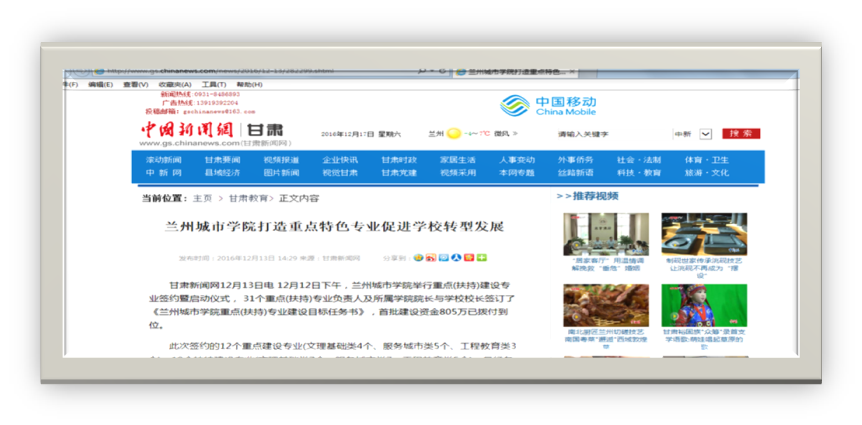Click the first share icon under the headline
862x425 pixels.
[x=419, y=258]
